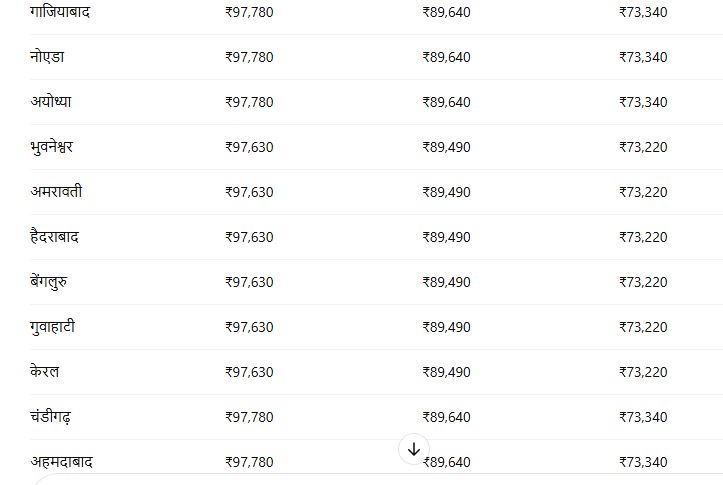Click the ₹97,630 price for हैदराबाद
Image resolution: width=723 pixels, height=485 pixels.
pos(249,237)
